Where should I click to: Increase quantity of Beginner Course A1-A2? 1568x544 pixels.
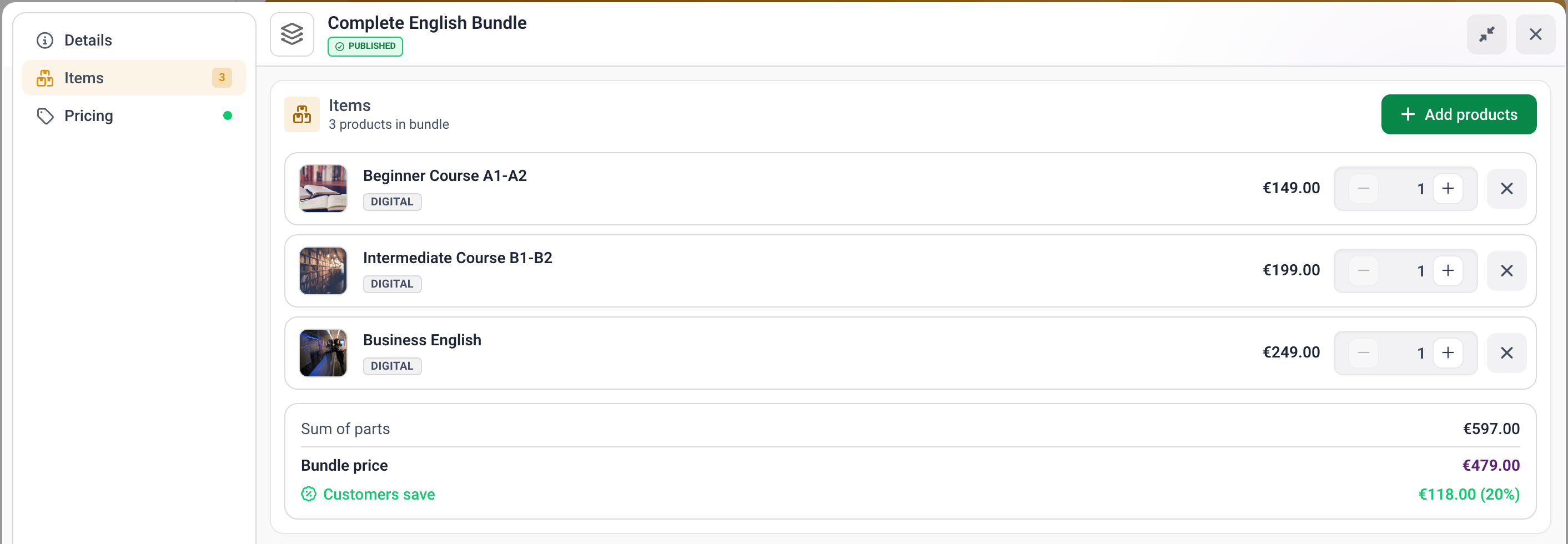[x=1448, y=189]
